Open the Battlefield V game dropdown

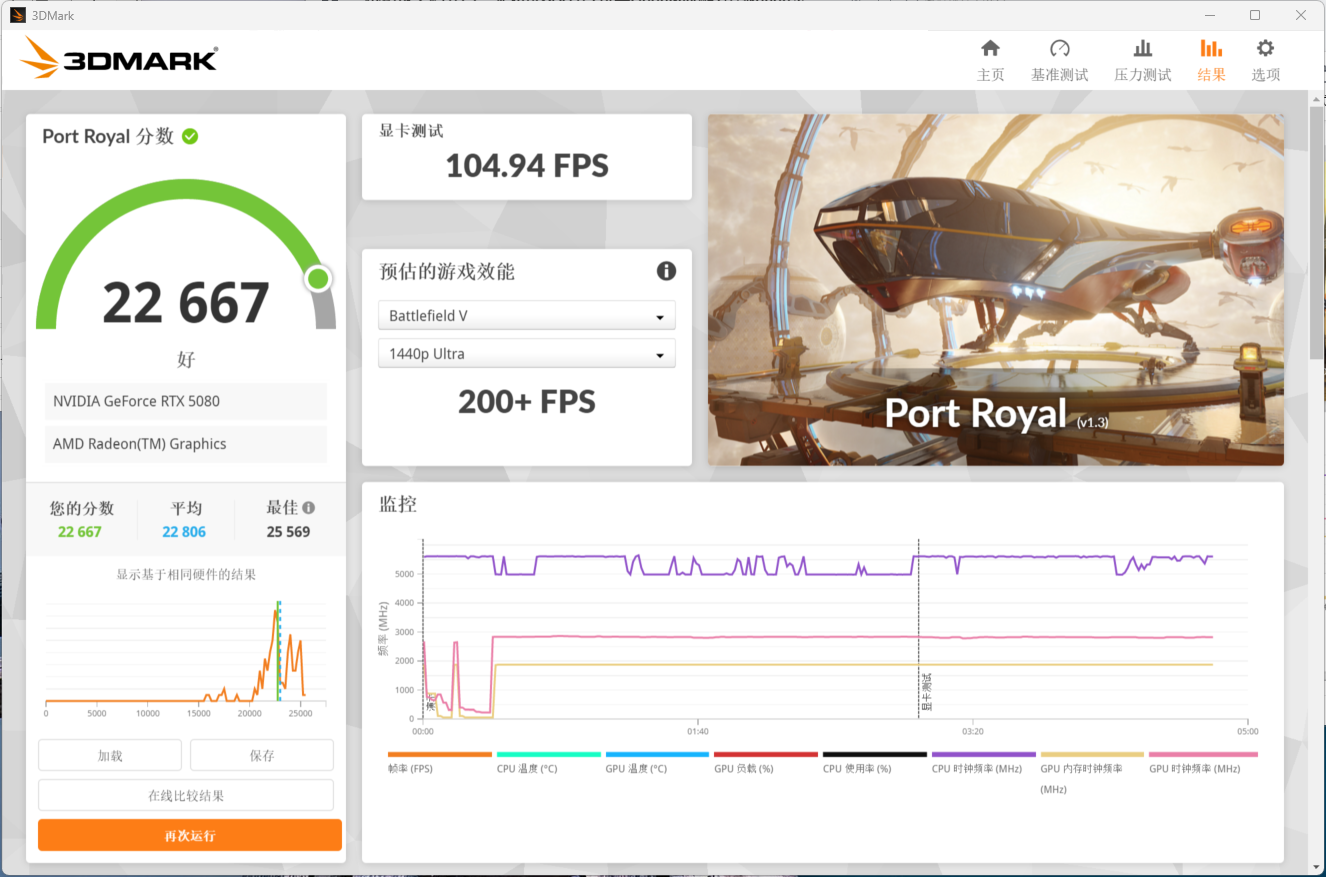[527, 315]
